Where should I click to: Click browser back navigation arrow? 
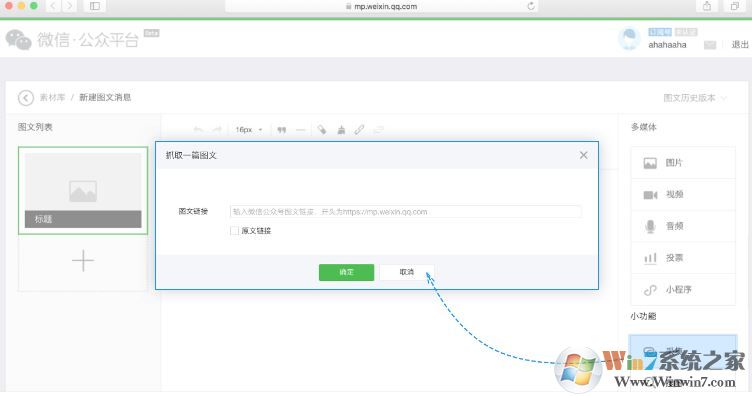click(53, 6)
